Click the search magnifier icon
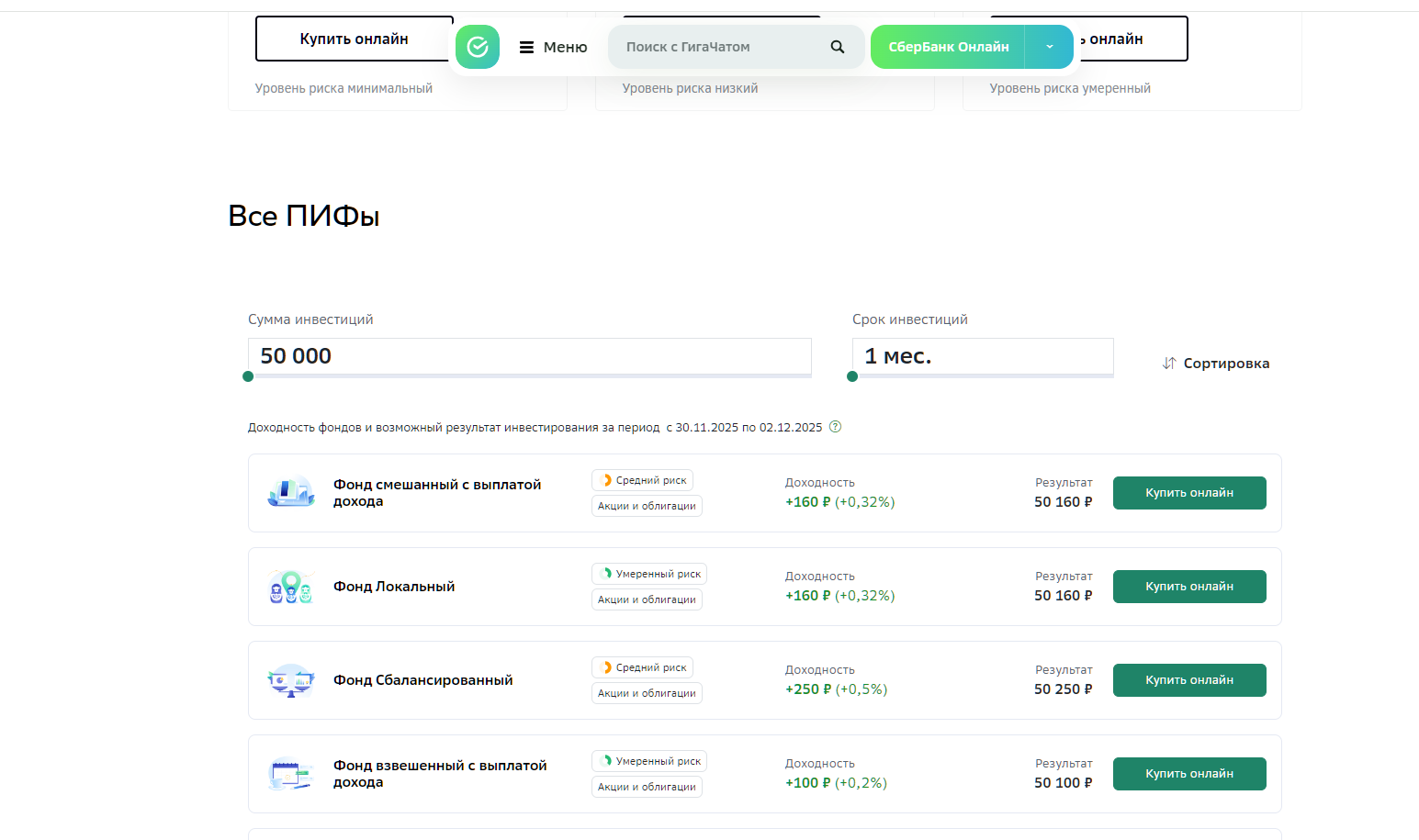 click(837, 47)
